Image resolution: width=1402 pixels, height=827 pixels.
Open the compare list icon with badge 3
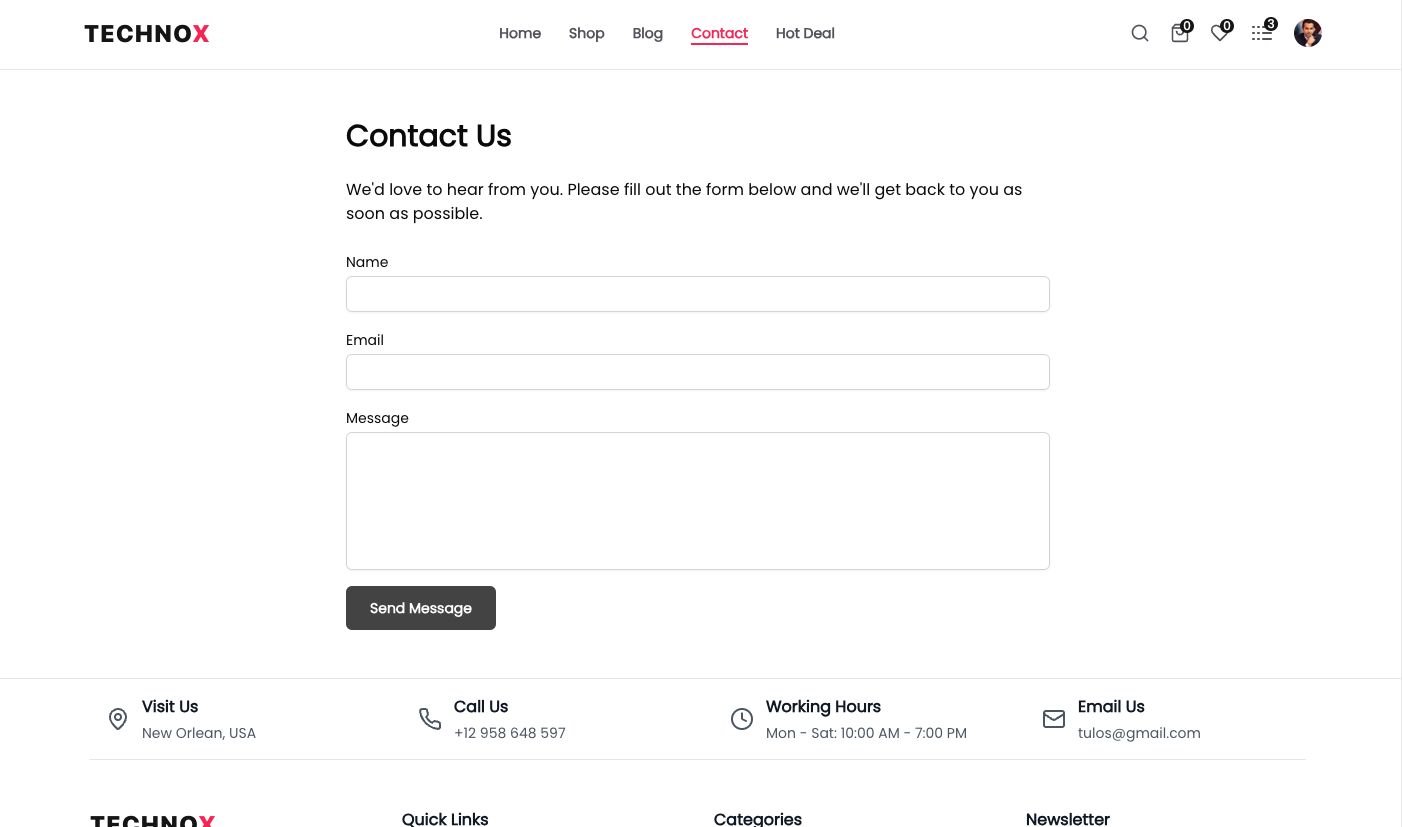pos(1262,33)
